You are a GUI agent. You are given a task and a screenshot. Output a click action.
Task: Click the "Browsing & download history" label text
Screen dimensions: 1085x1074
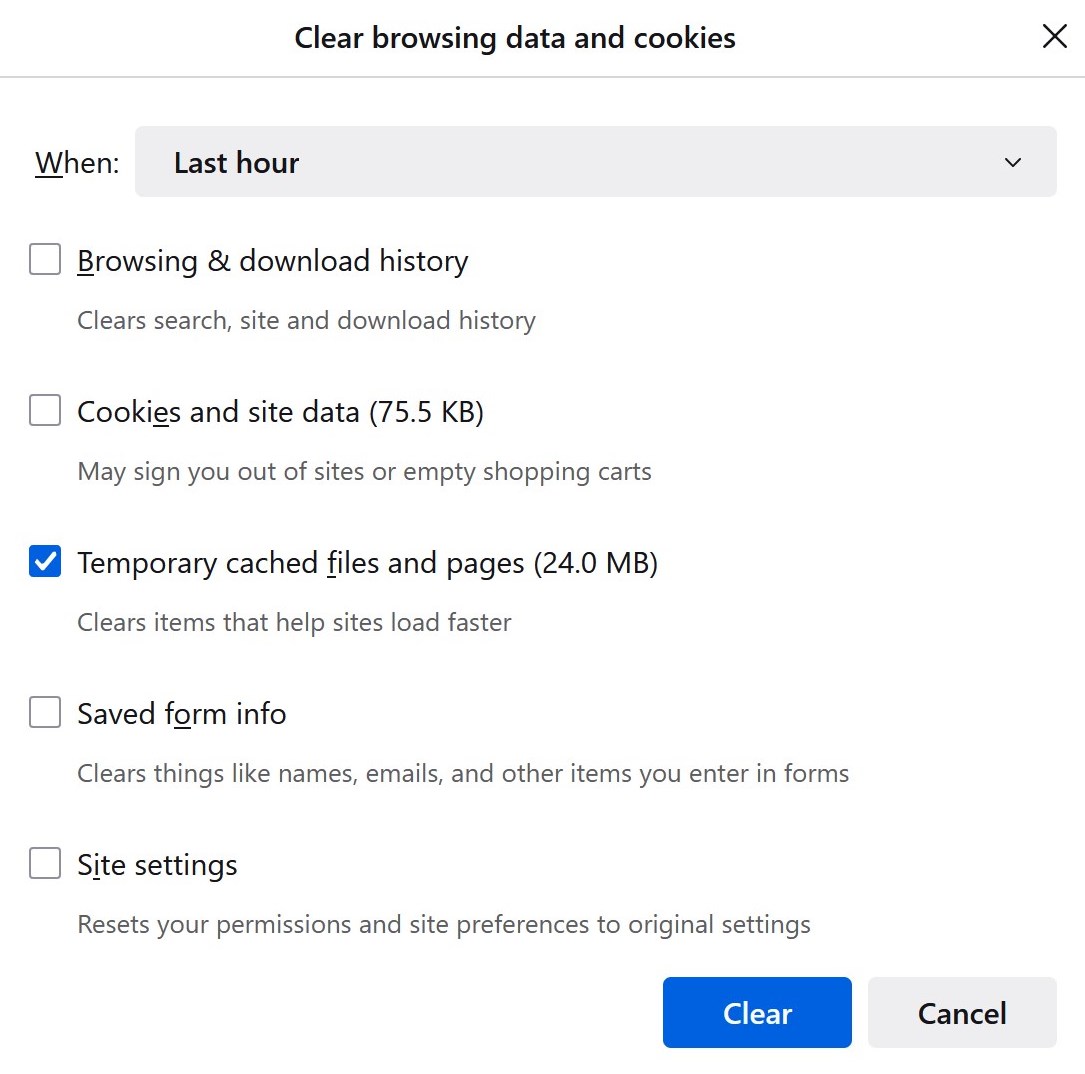272,261
